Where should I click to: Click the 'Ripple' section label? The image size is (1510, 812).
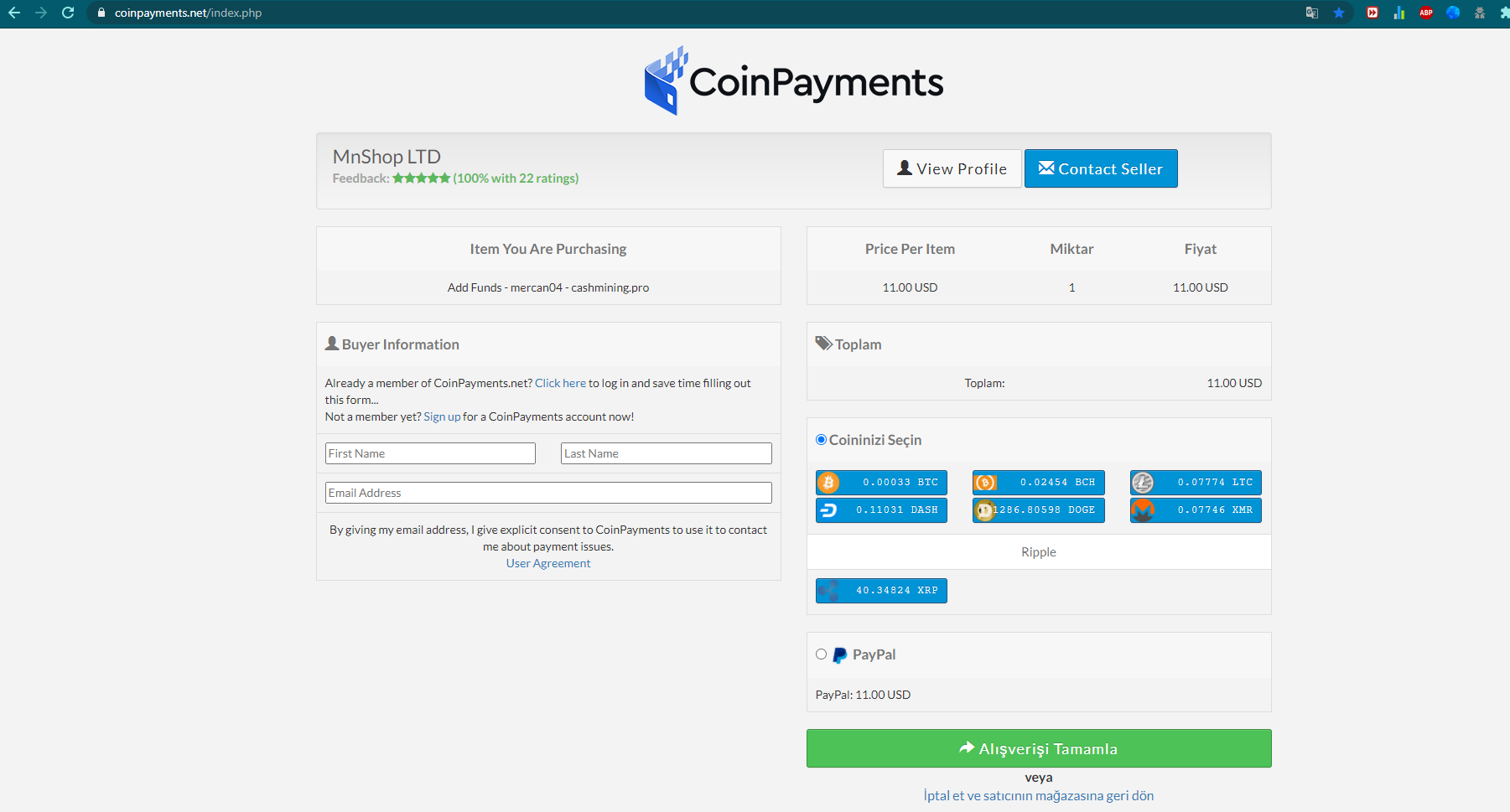1039,552
